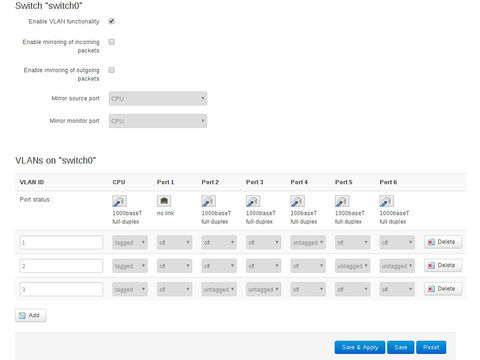Click the Port 1 column header
Image resolution: width=480 pixels, height=360 pixels.
[165, 182]
